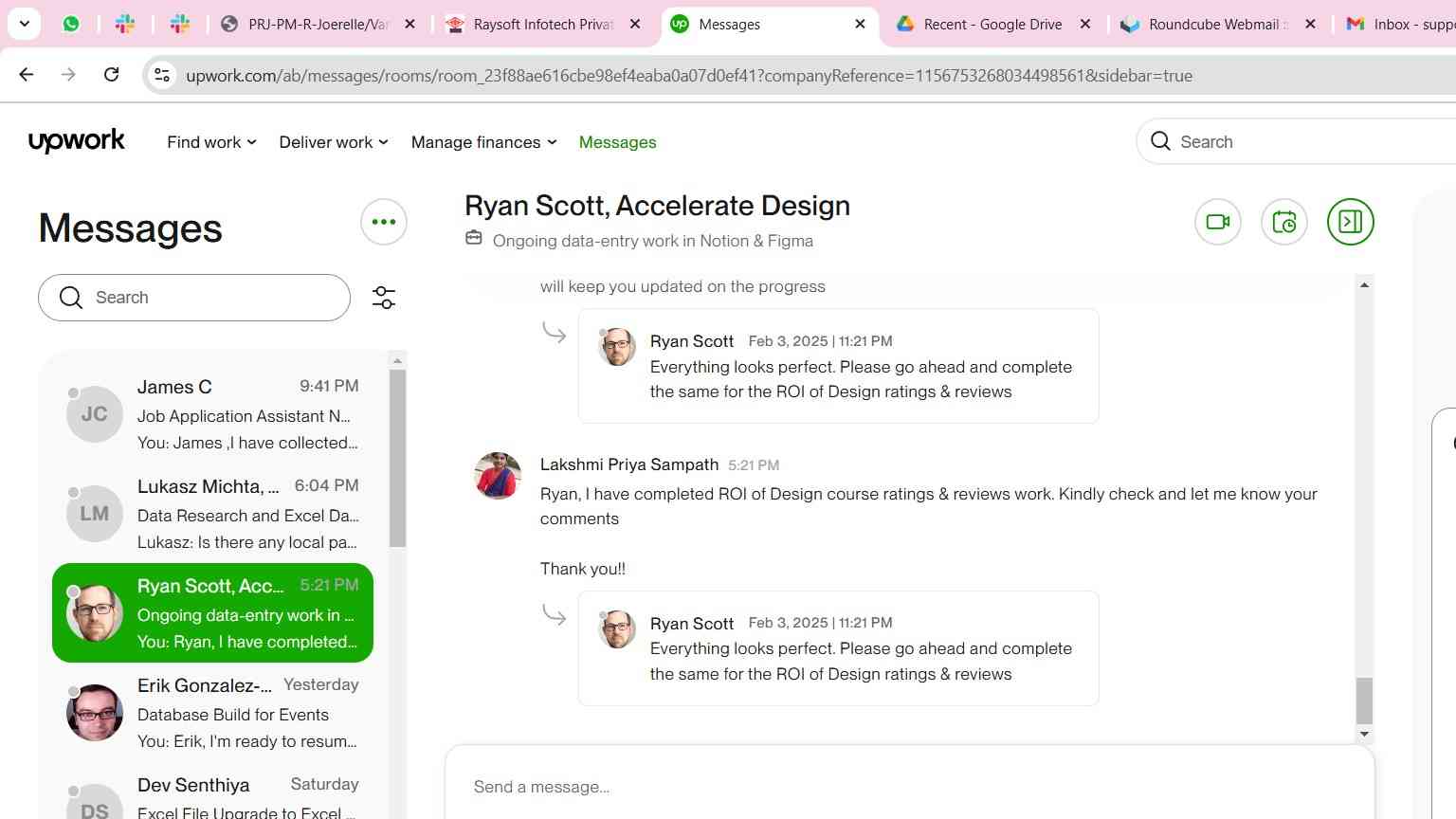The image size is (1456, 819).
Task: Click the last Ryan Scott quoted reply card
Action: pyautogui.click(x=839, y=648)
